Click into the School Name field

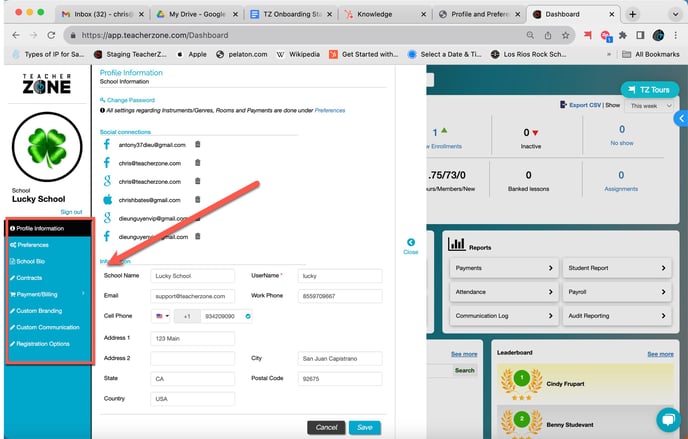pos(191,275)
